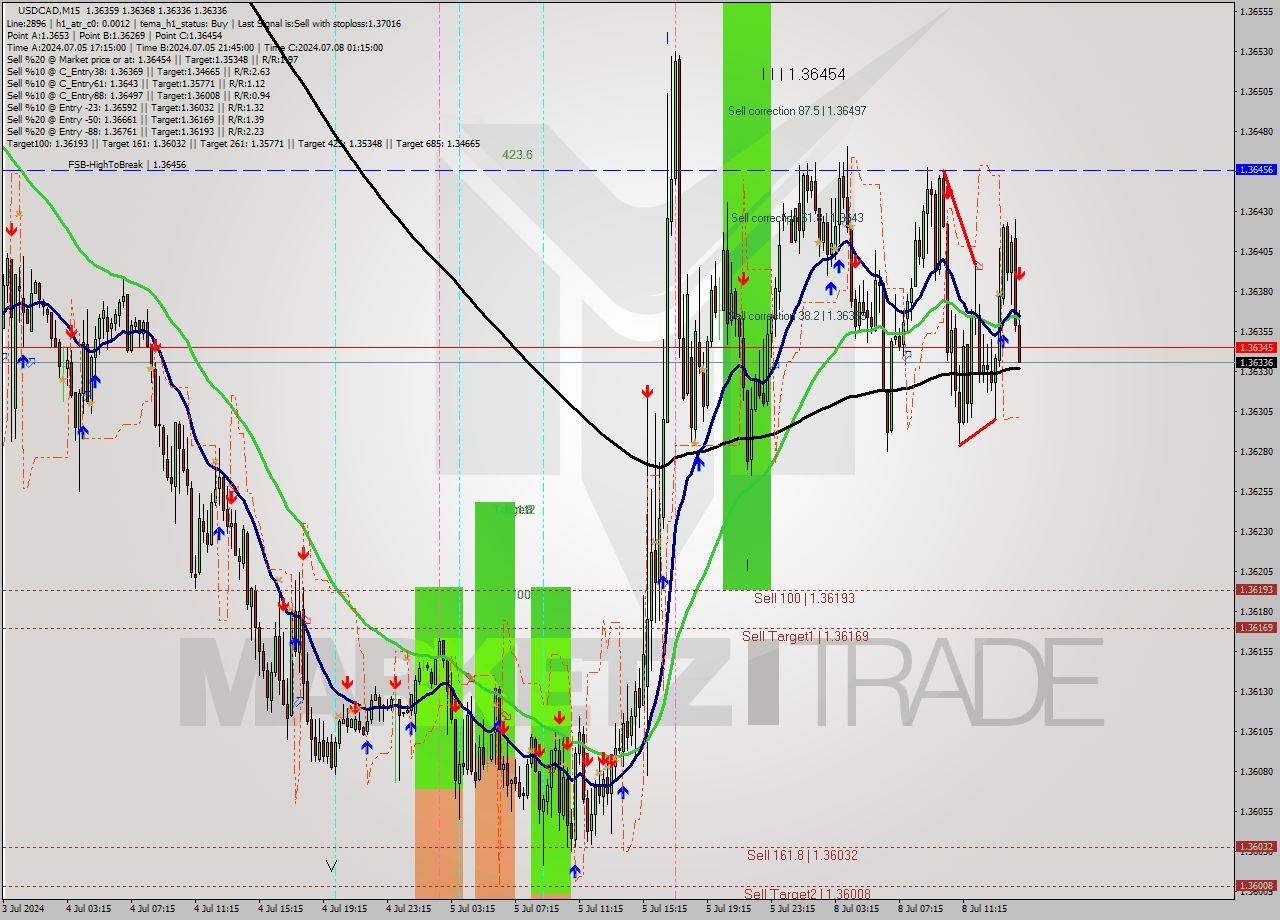This screenshot has height=920, width=1280.
Task: Click the blue 1.36456 price tag
Action: tap(1256, 170)
